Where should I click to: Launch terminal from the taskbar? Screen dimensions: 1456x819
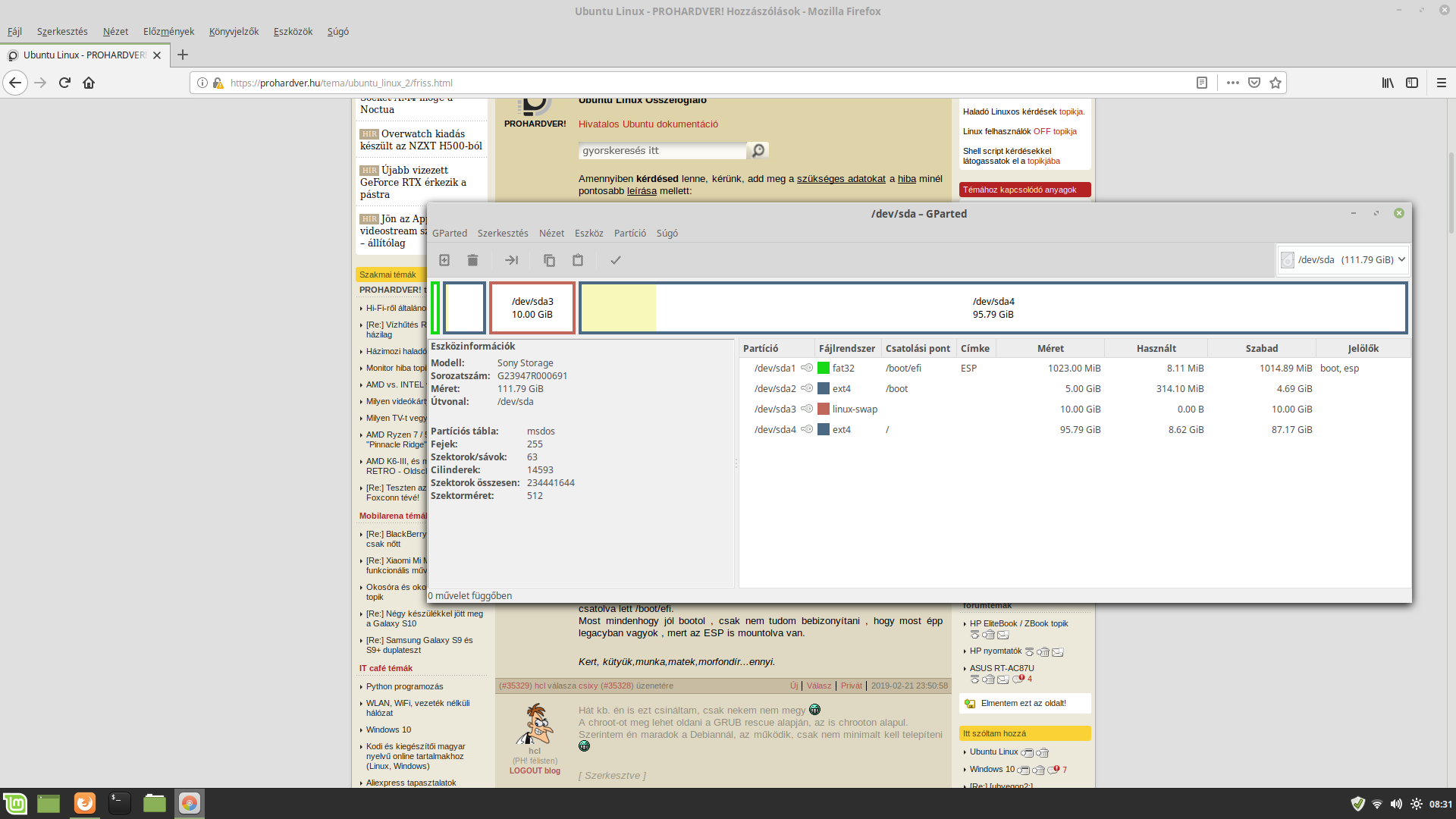(x=119, y=803)
